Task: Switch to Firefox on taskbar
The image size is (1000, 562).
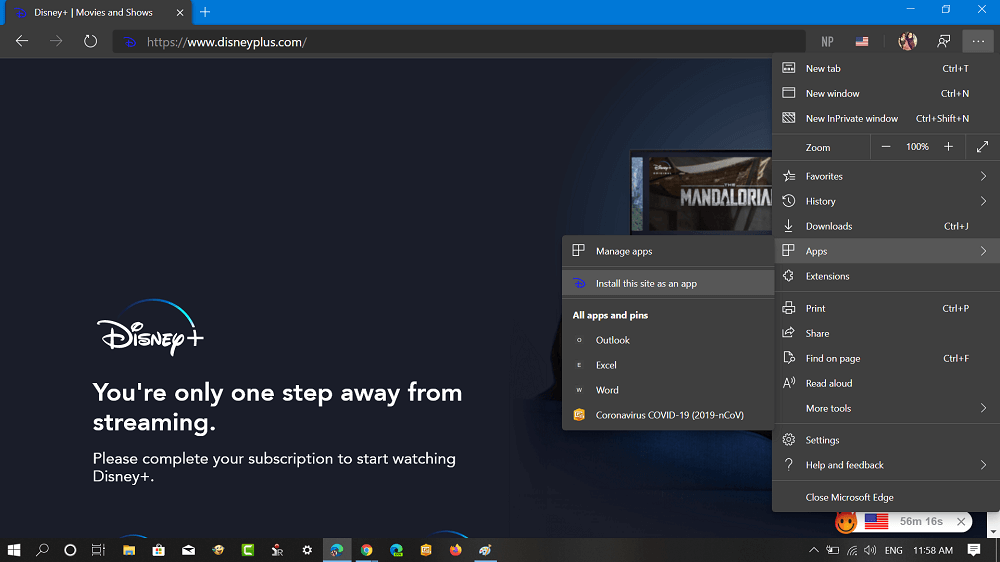Action: [x=455, y=550]
